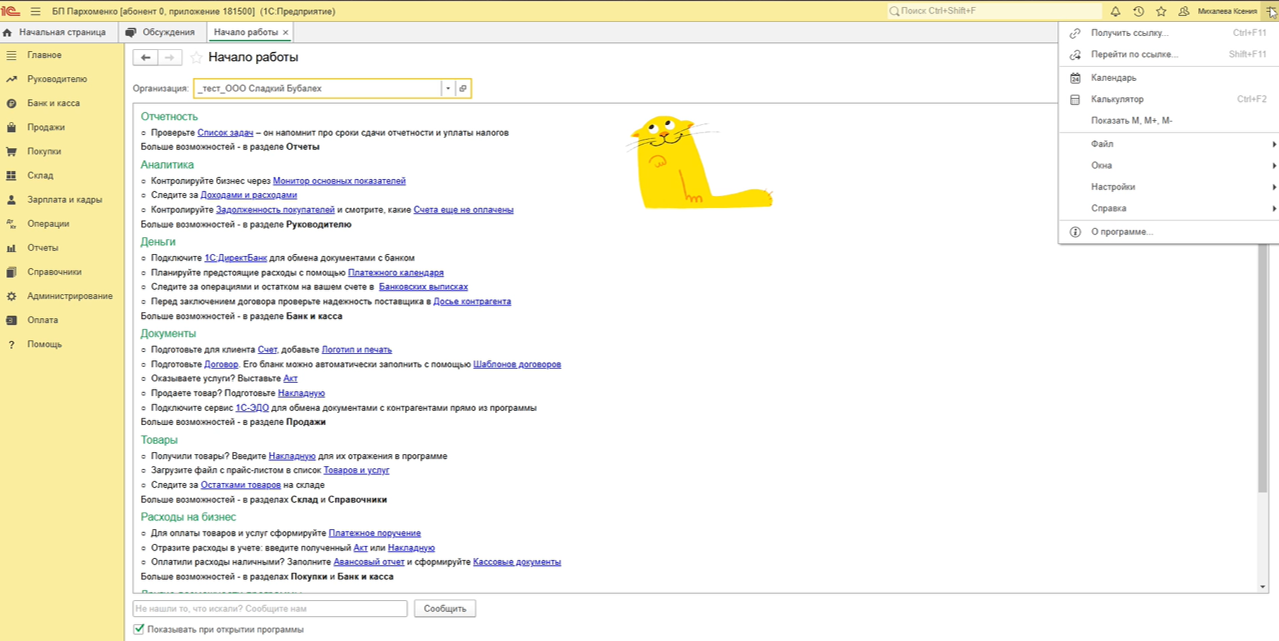Open the Авансовый отчет link
Screen dimensions: 1279x641
[369, 562]
